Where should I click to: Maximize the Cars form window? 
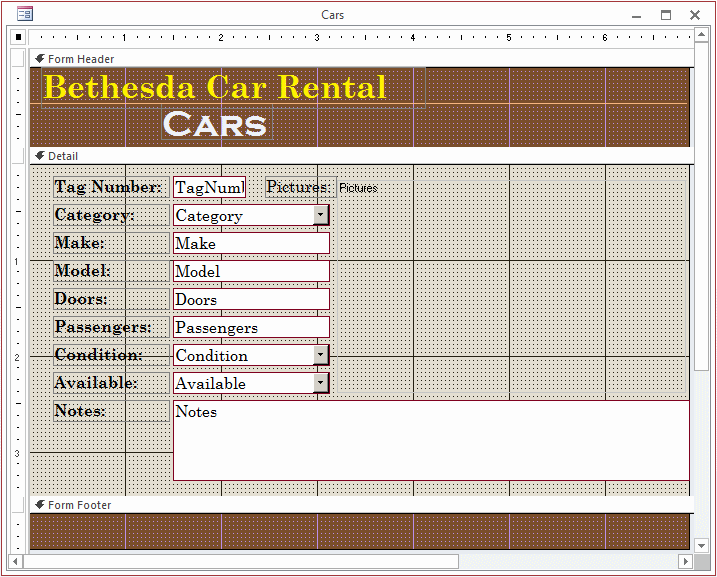coord(666,15)
